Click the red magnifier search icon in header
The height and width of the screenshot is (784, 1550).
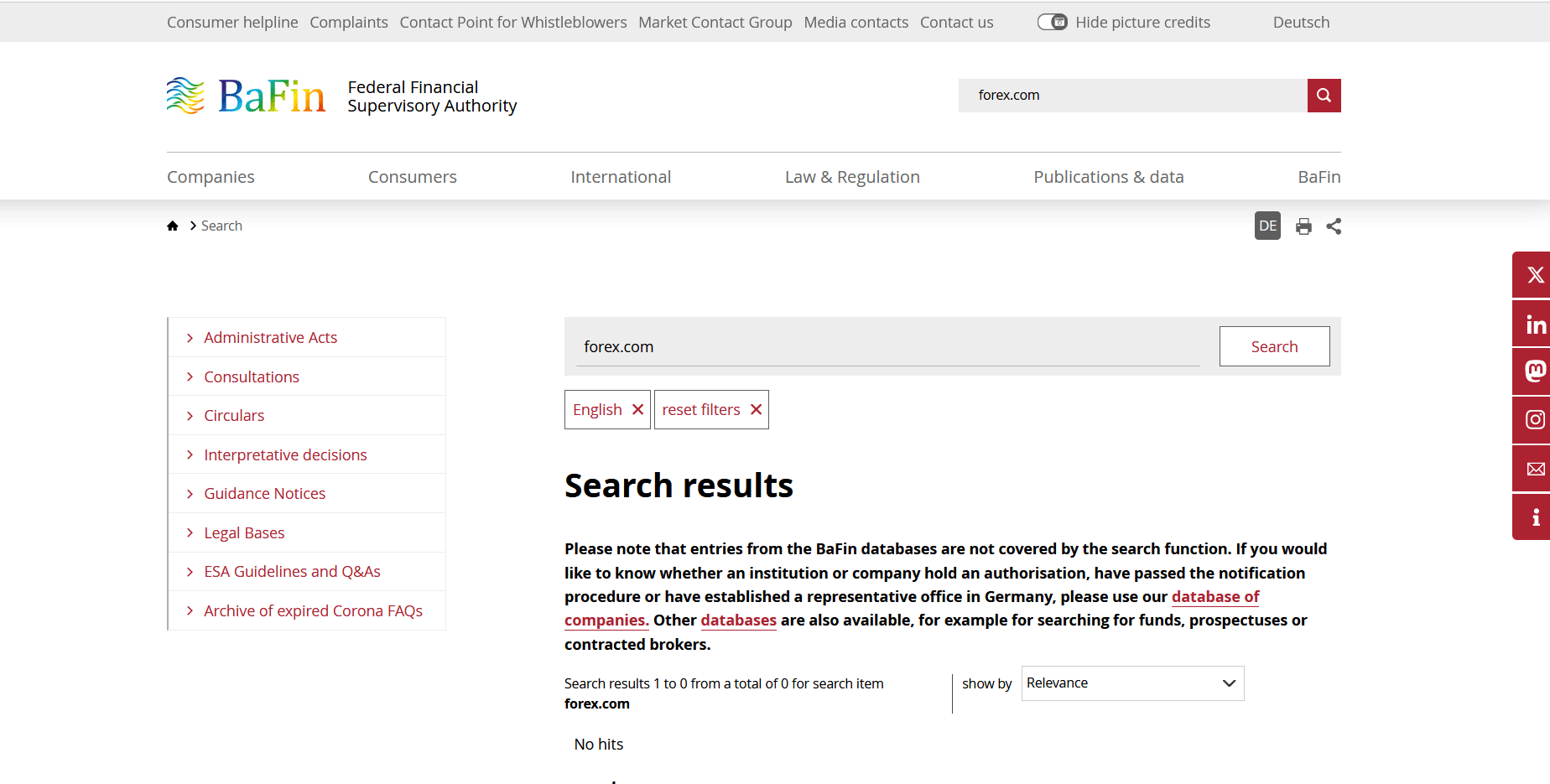1324,96
